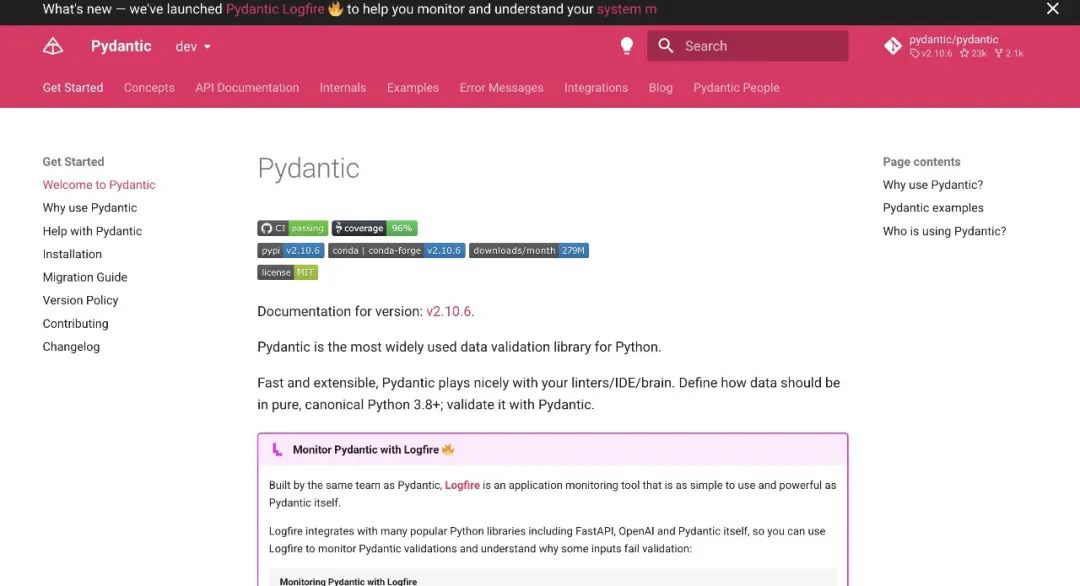Go to the Blog tab
The height and width of the screenshot is (586, 1080).
(x=661, y=87)
